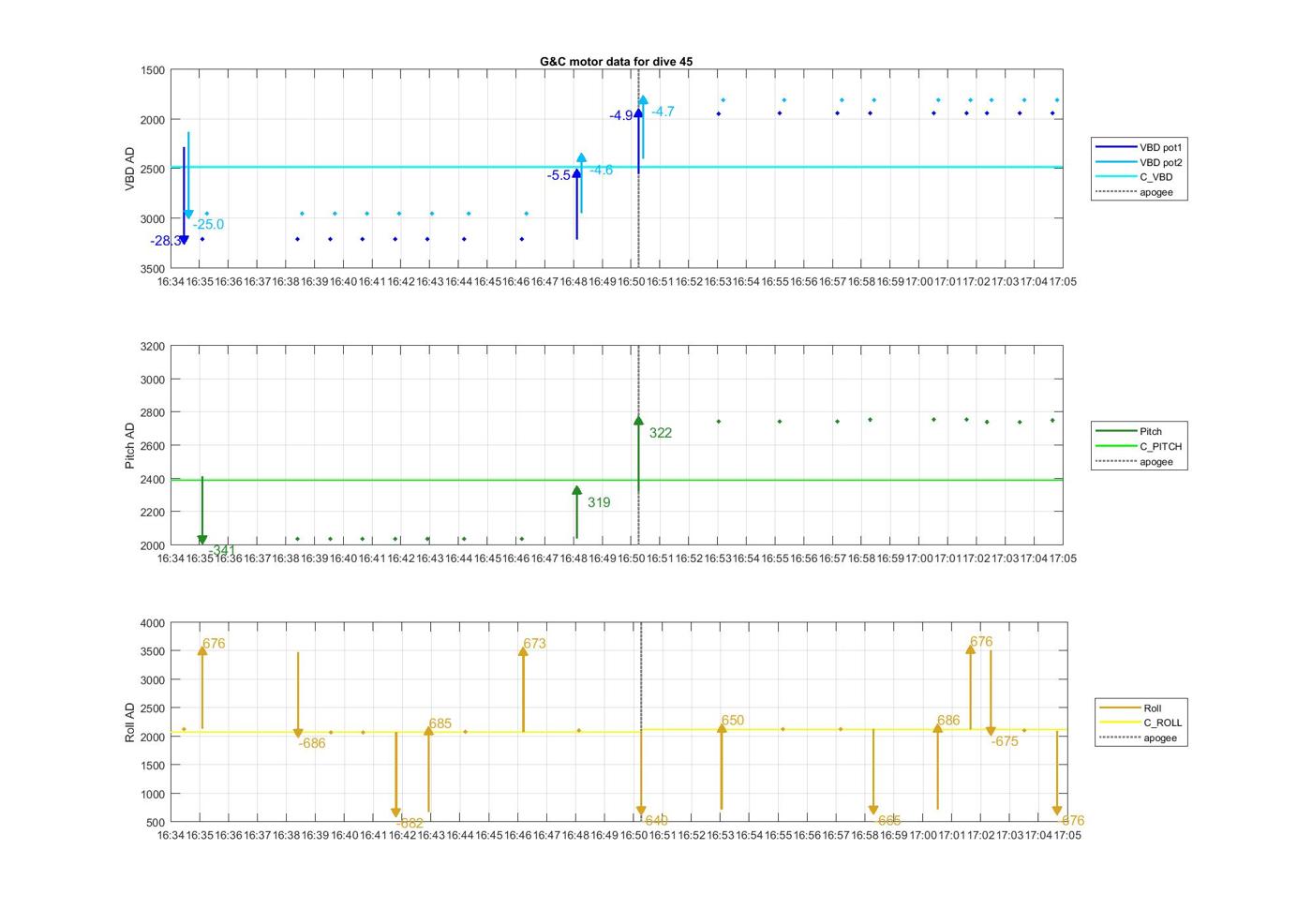Click the '319' annotation in the Pitch plot

click(x=599, y=502)
